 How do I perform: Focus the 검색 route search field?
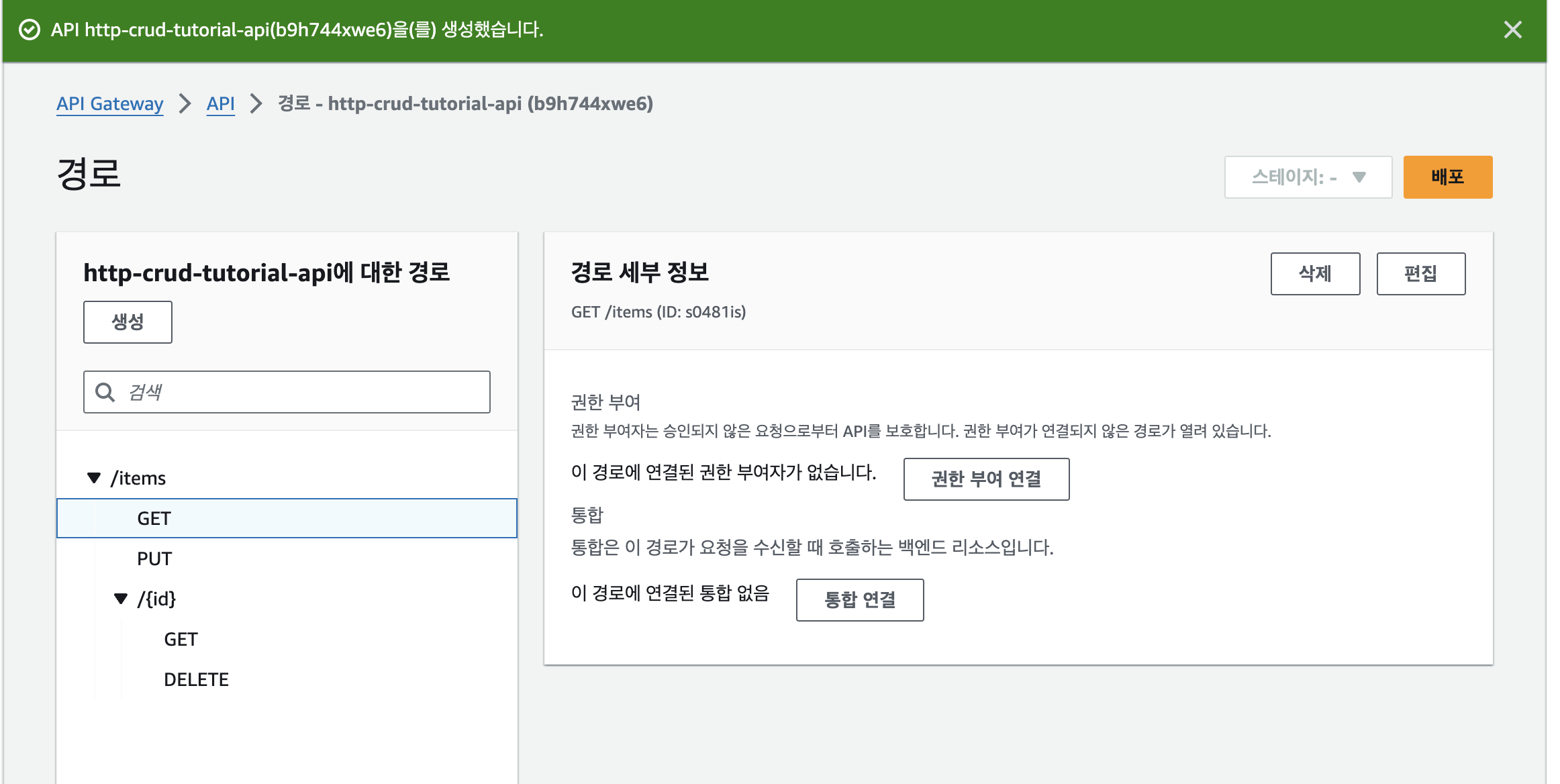click(x=302, y=392)
